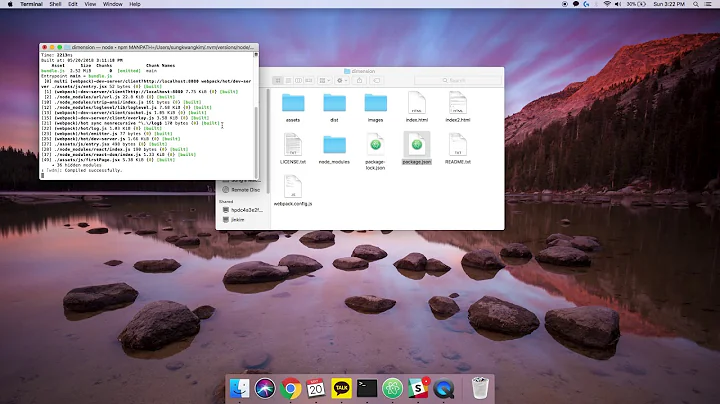This screenshot has height=404, width=720.
Task: Launch Siri from the dock
Action: pyautogui.click(x=264, y=386)
